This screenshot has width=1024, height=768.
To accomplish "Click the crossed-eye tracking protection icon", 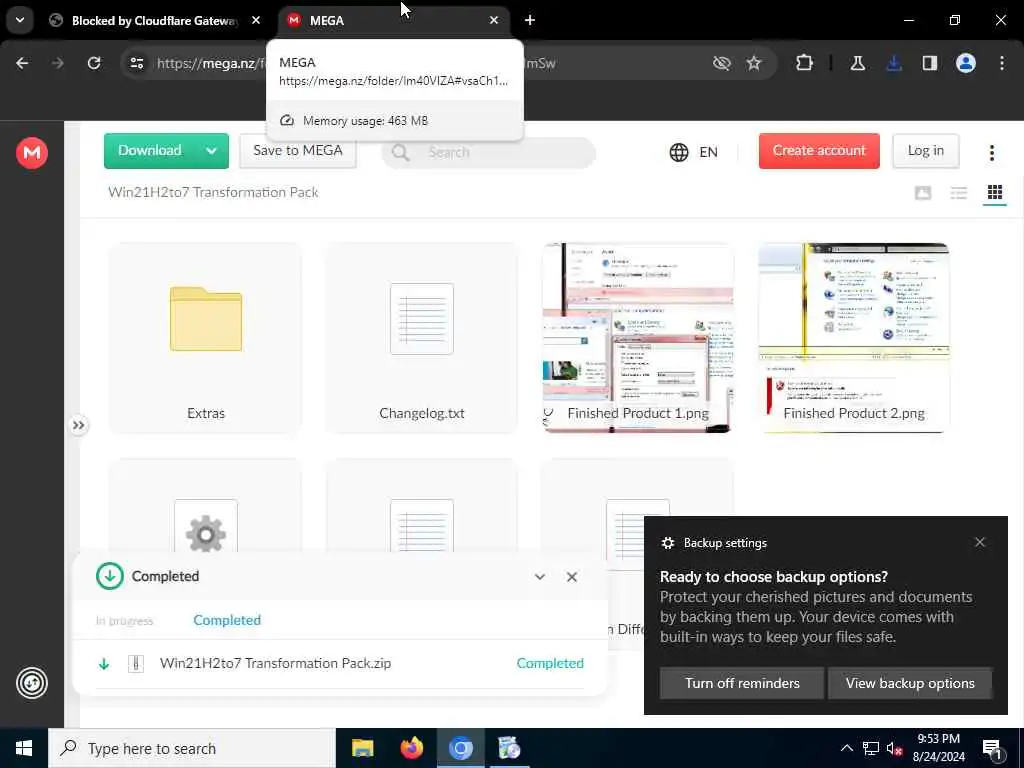I will tap(722, 63).
